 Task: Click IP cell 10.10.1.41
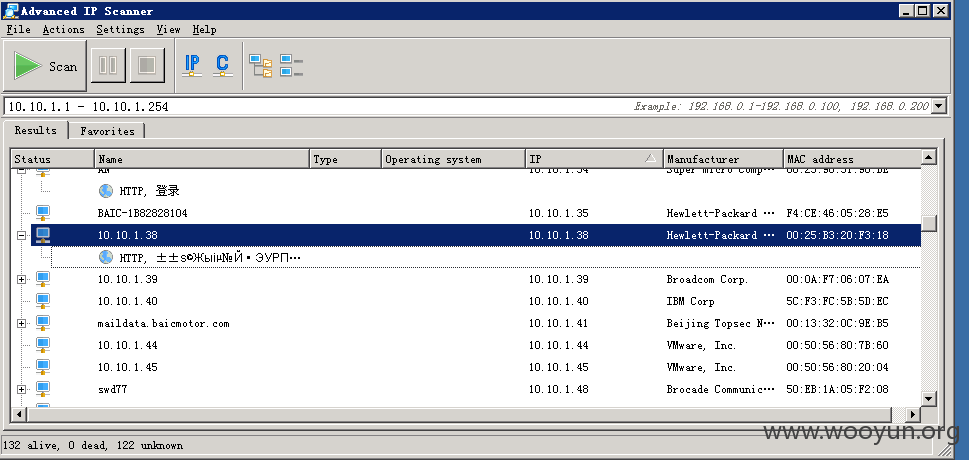pyautogui.click(x=559, y=323)
